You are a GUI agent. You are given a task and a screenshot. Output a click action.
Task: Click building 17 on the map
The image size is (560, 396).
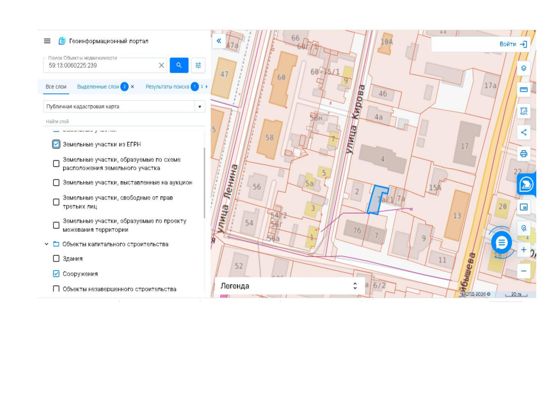coord(465,146)
